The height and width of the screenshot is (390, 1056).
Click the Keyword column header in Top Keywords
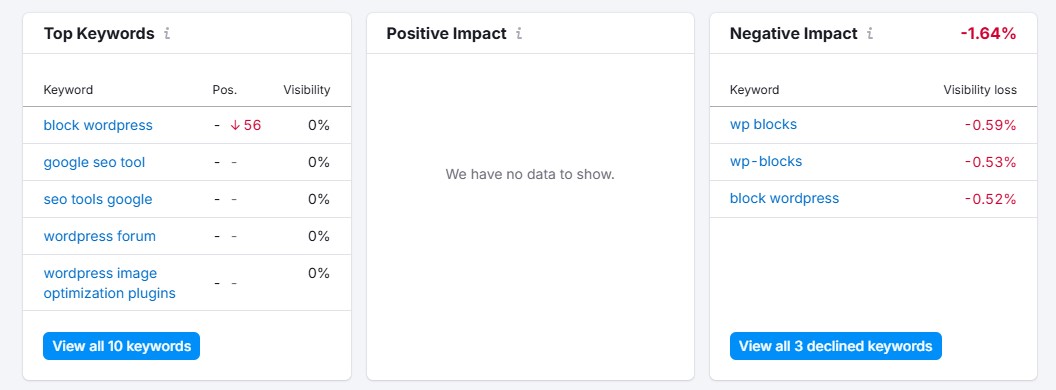coord(68,90)
